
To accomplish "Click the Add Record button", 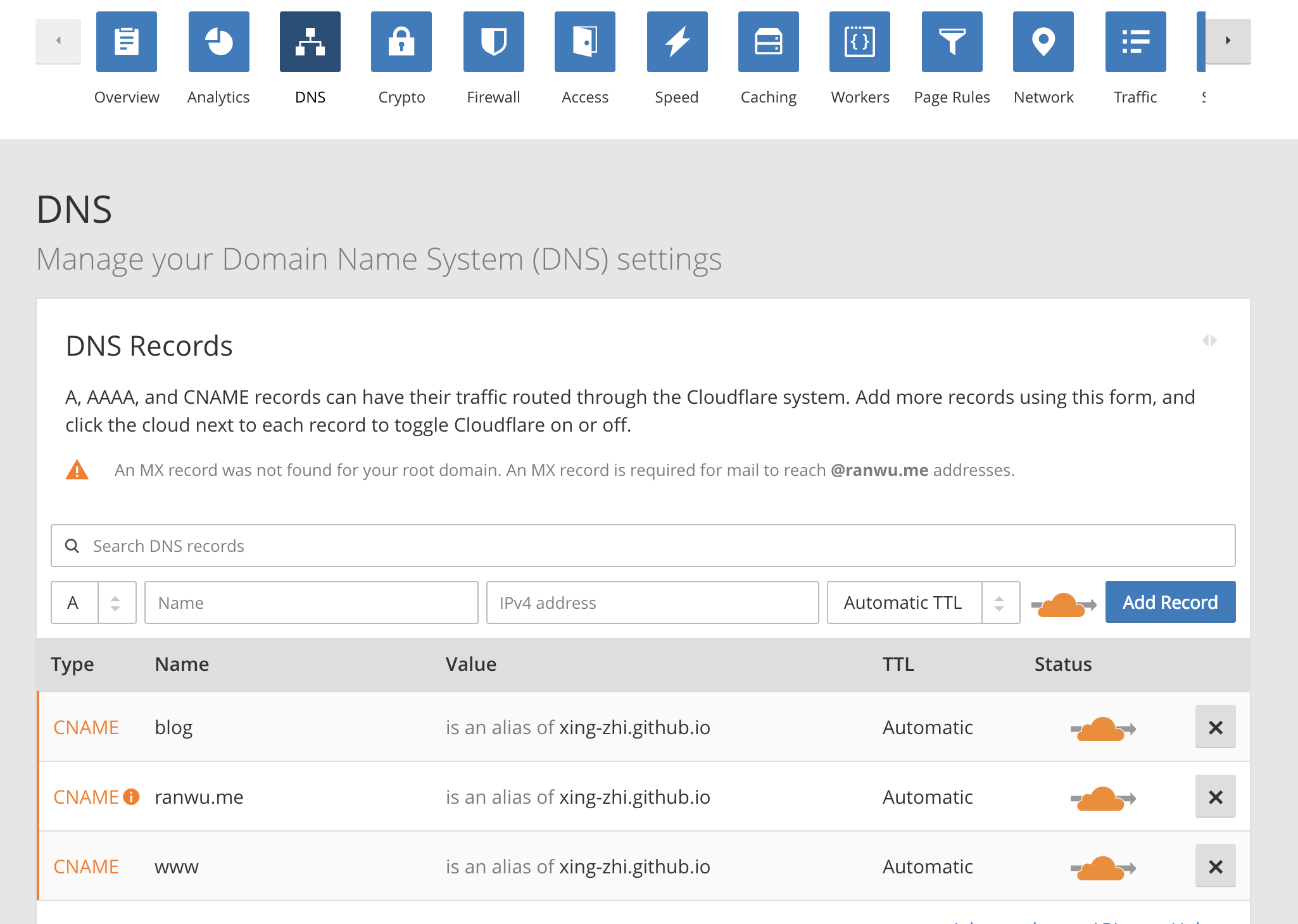I will tap(1169, 602).
